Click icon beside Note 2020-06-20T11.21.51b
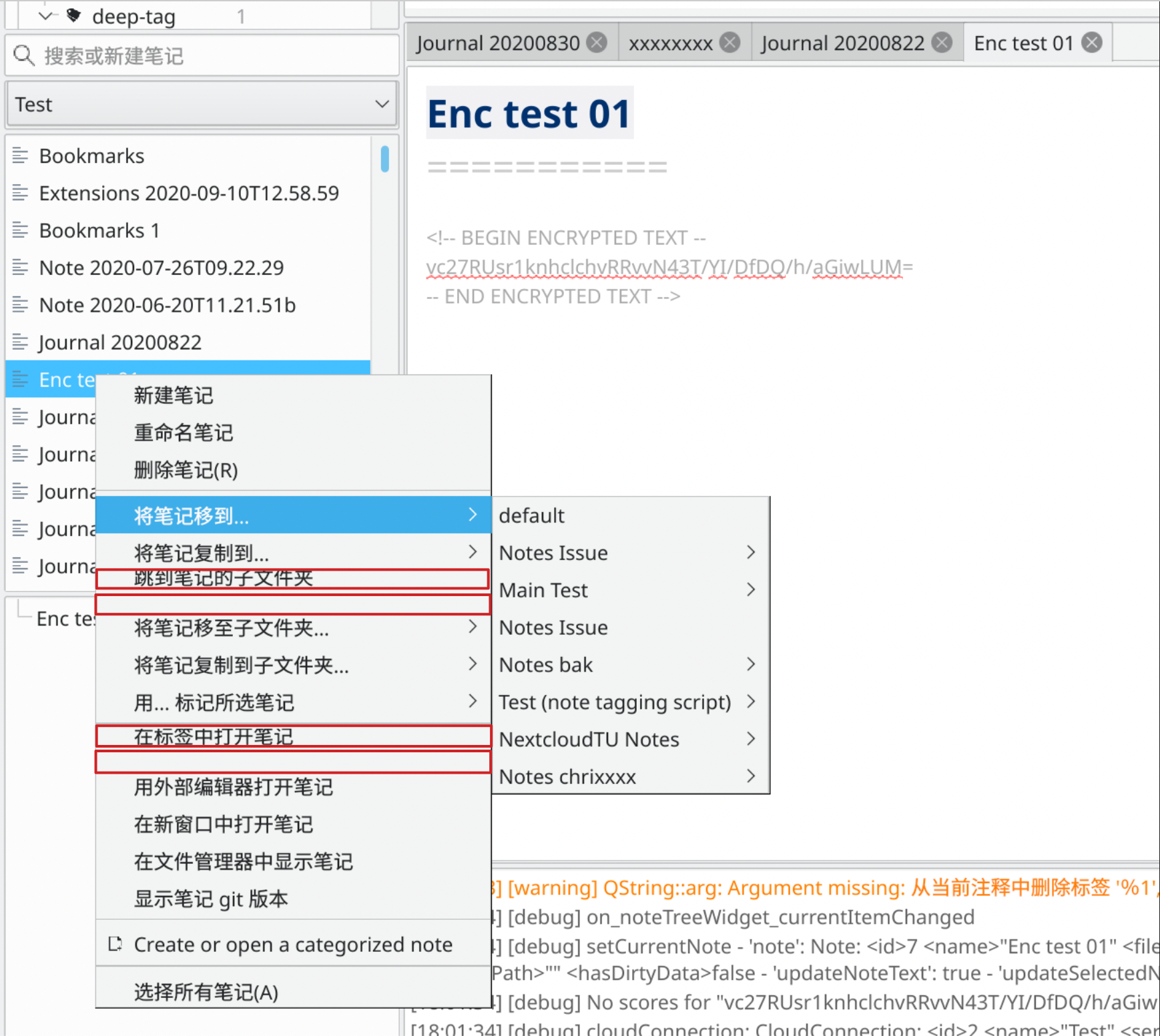The width and height of the screenshot is (1160, 1036). (21, 305)
